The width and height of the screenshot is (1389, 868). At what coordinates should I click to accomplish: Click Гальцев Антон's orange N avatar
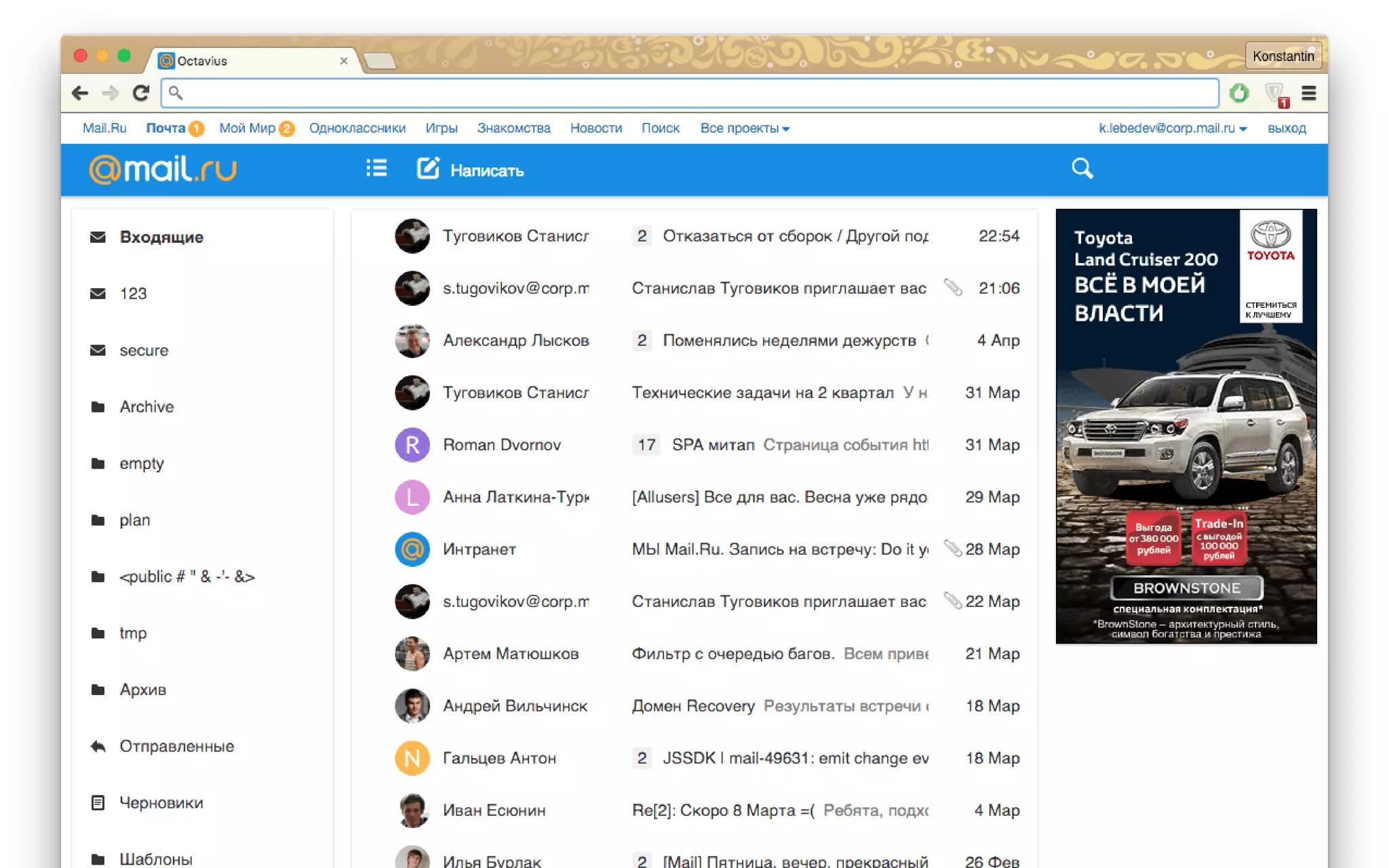pyautogui.click(x=412, y=758)
